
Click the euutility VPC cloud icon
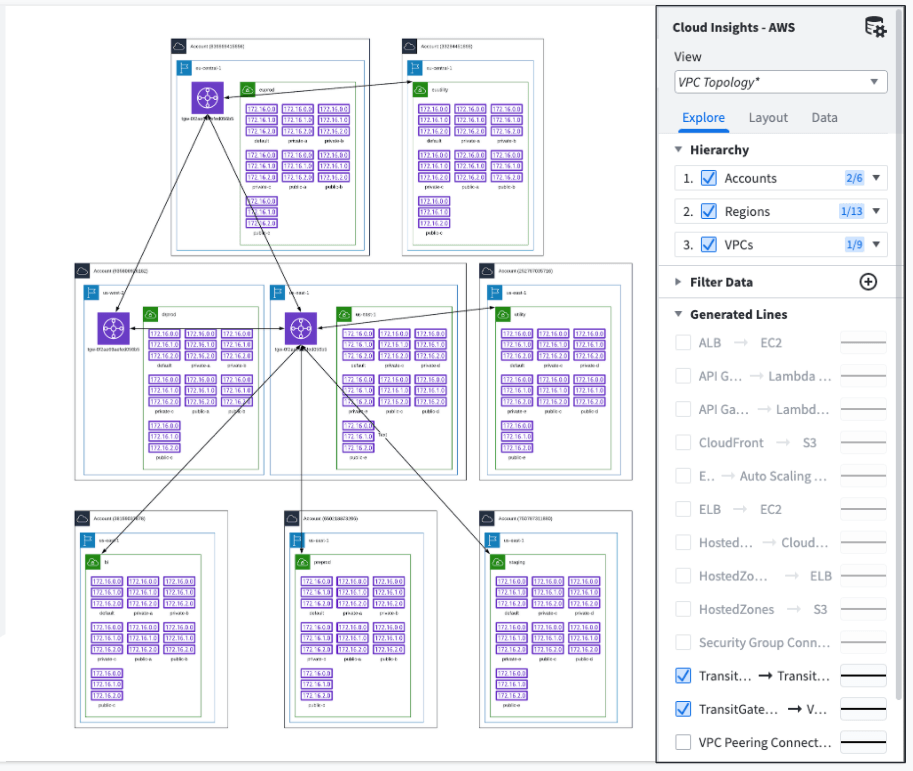(420, 90)
